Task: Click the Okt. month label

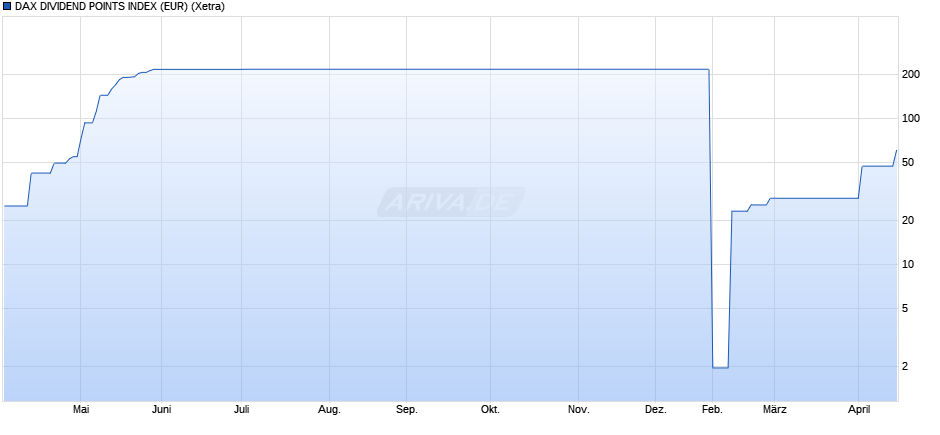Action: (490, 410)
